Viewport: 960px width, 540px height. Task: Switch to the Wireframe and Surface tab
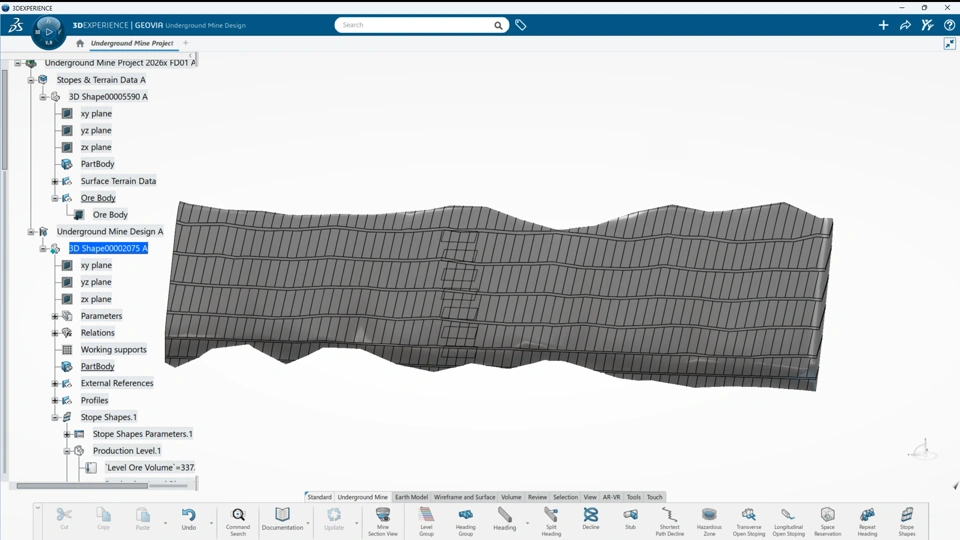464,497
